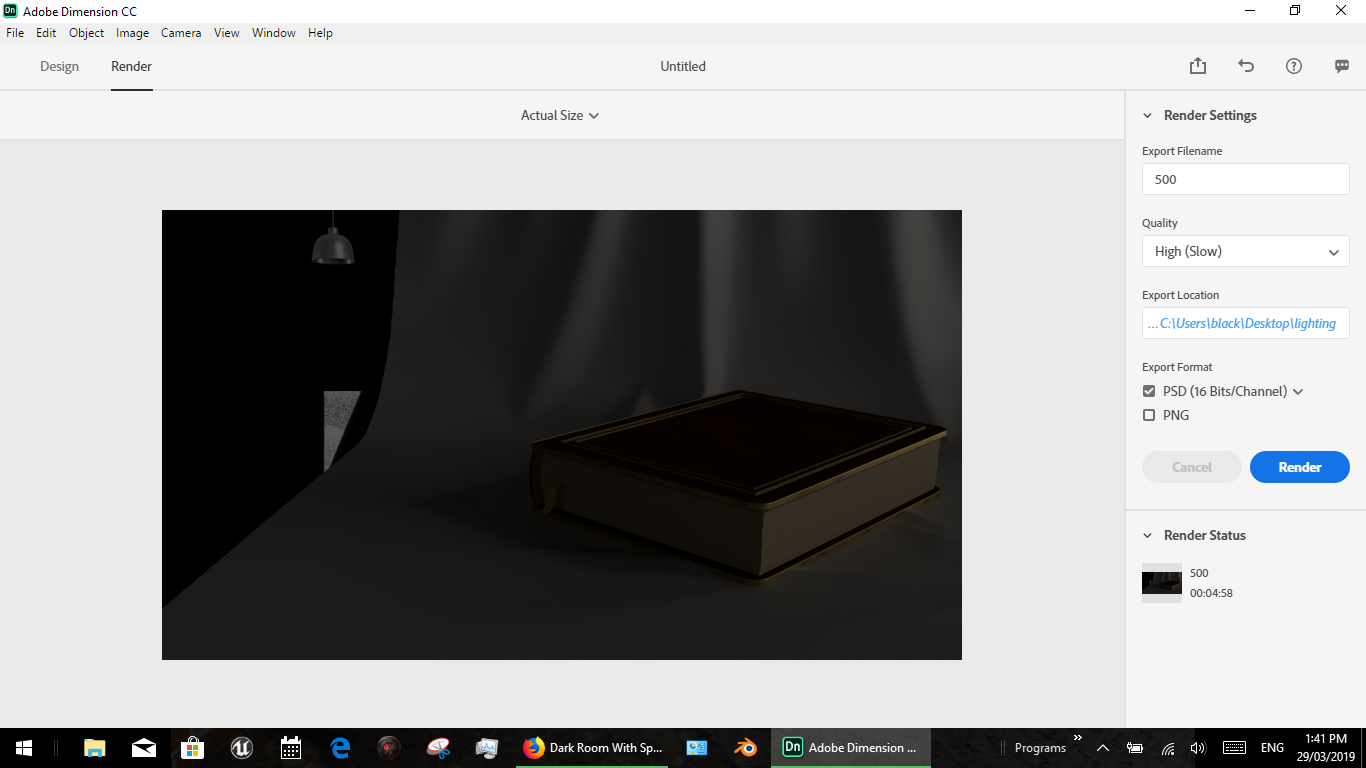Collapse the Render Status section
This screenshot has width=1366, height=768.
point(1148,535)
